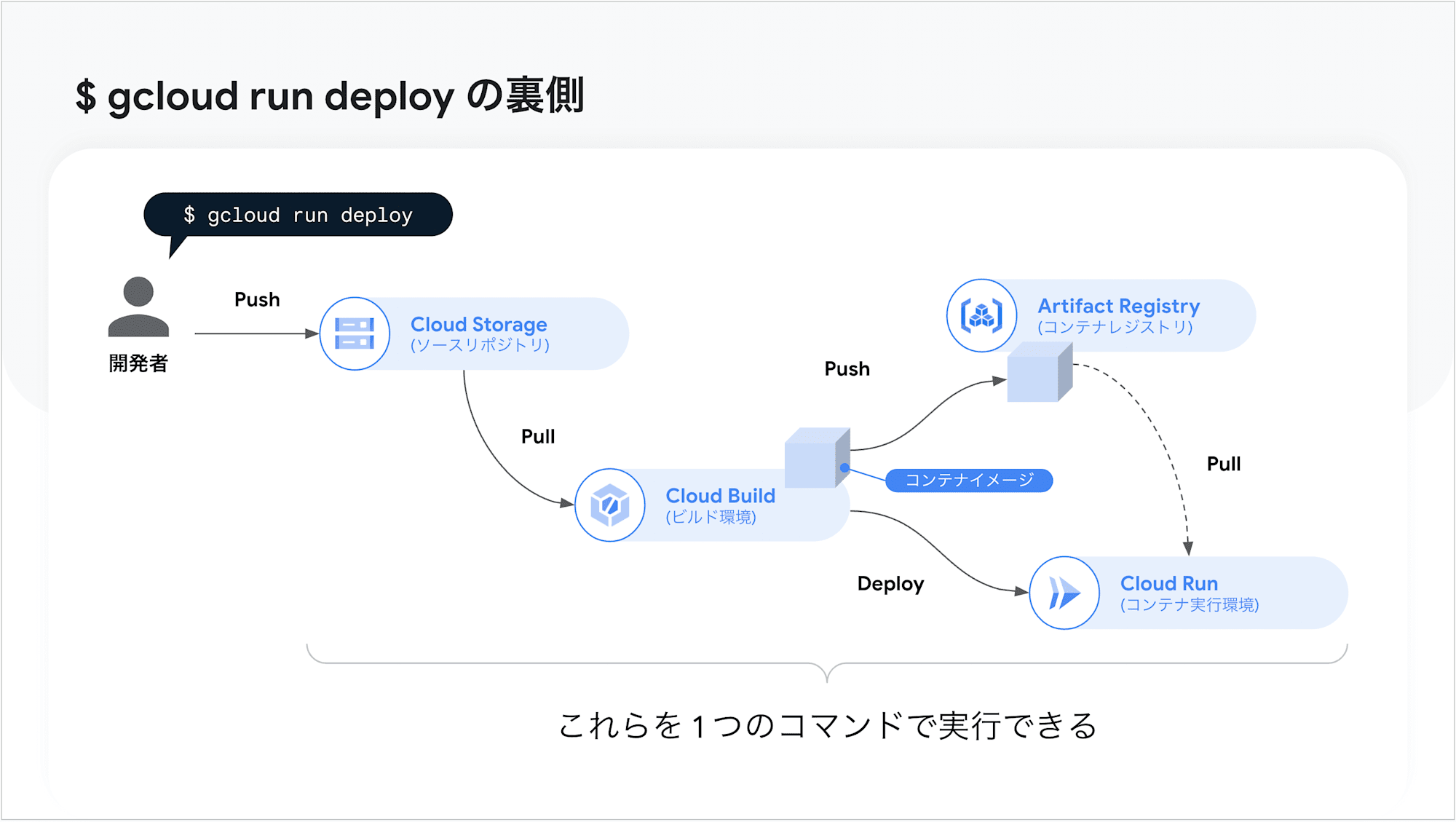Screen dimensions: 1456x822
Task: Click the Cloud Run label text
Action: click(1168, 583)
